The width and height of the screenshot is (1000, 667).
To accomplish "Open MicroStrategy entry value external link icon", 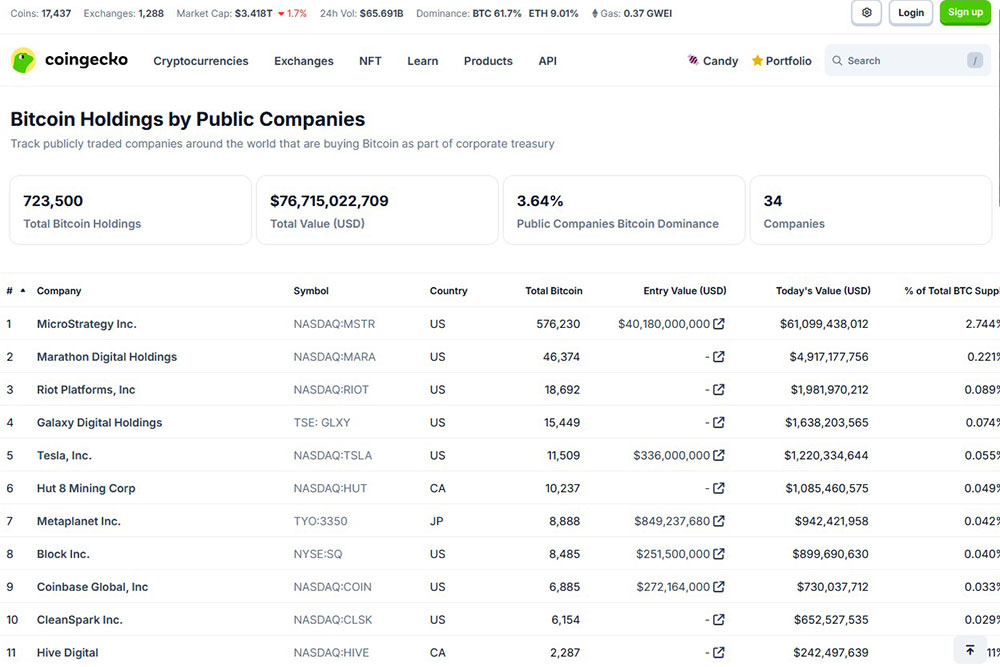I will coord(719,324).
